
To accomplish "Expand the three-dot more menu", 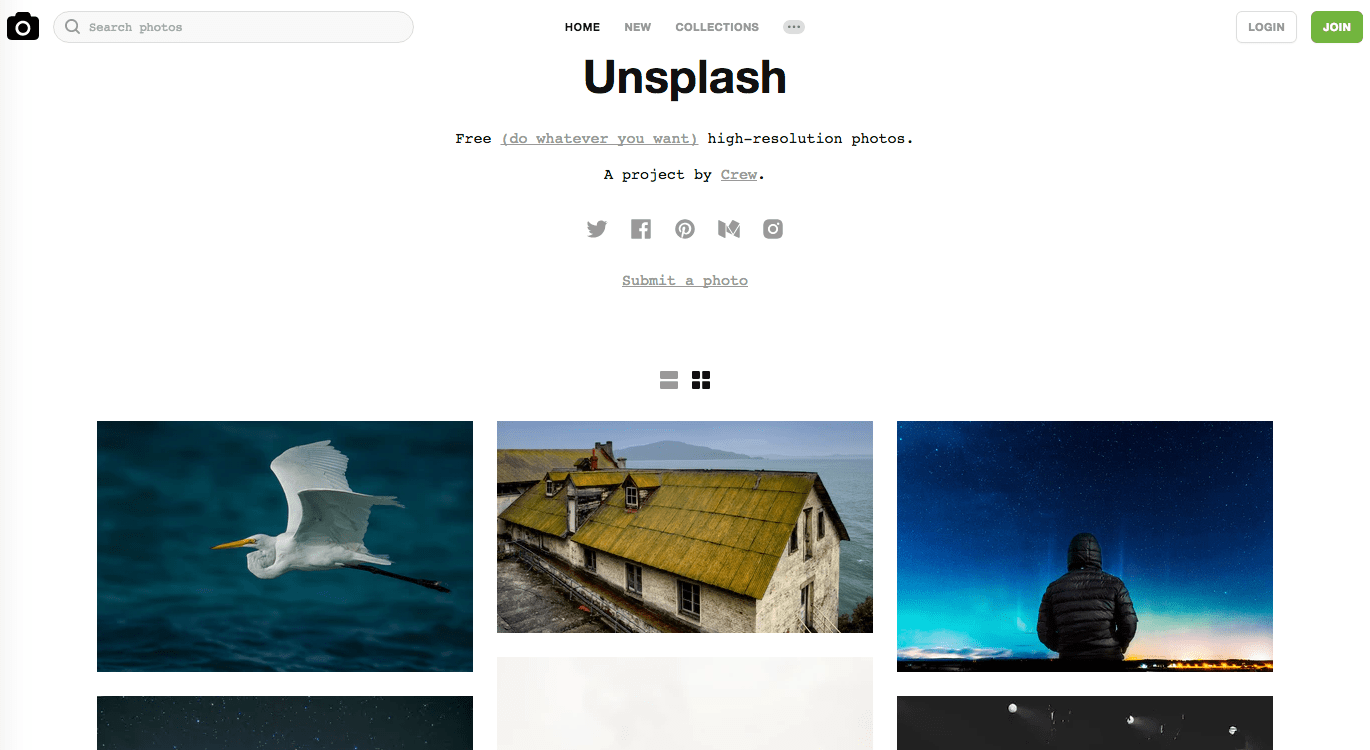I will coord(794,27).
